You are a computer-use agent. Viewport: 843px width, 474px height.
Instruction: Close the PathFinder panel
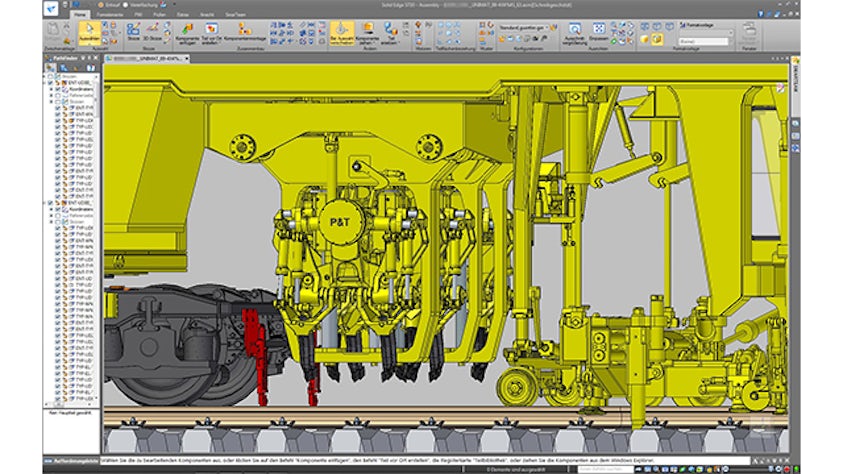click(96, 58)
